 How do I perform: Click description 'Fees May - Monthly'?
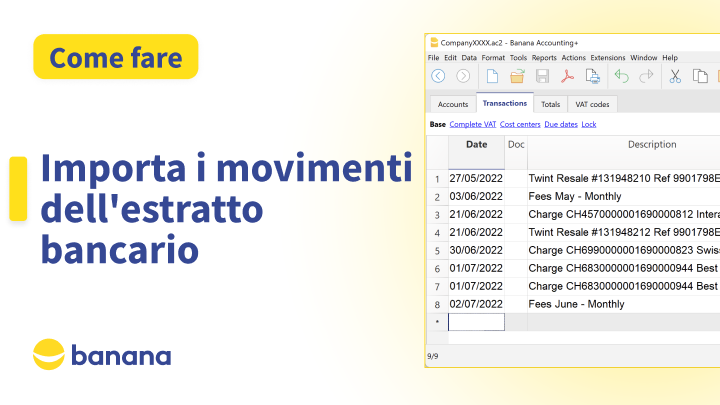click(x=575, y=197)
